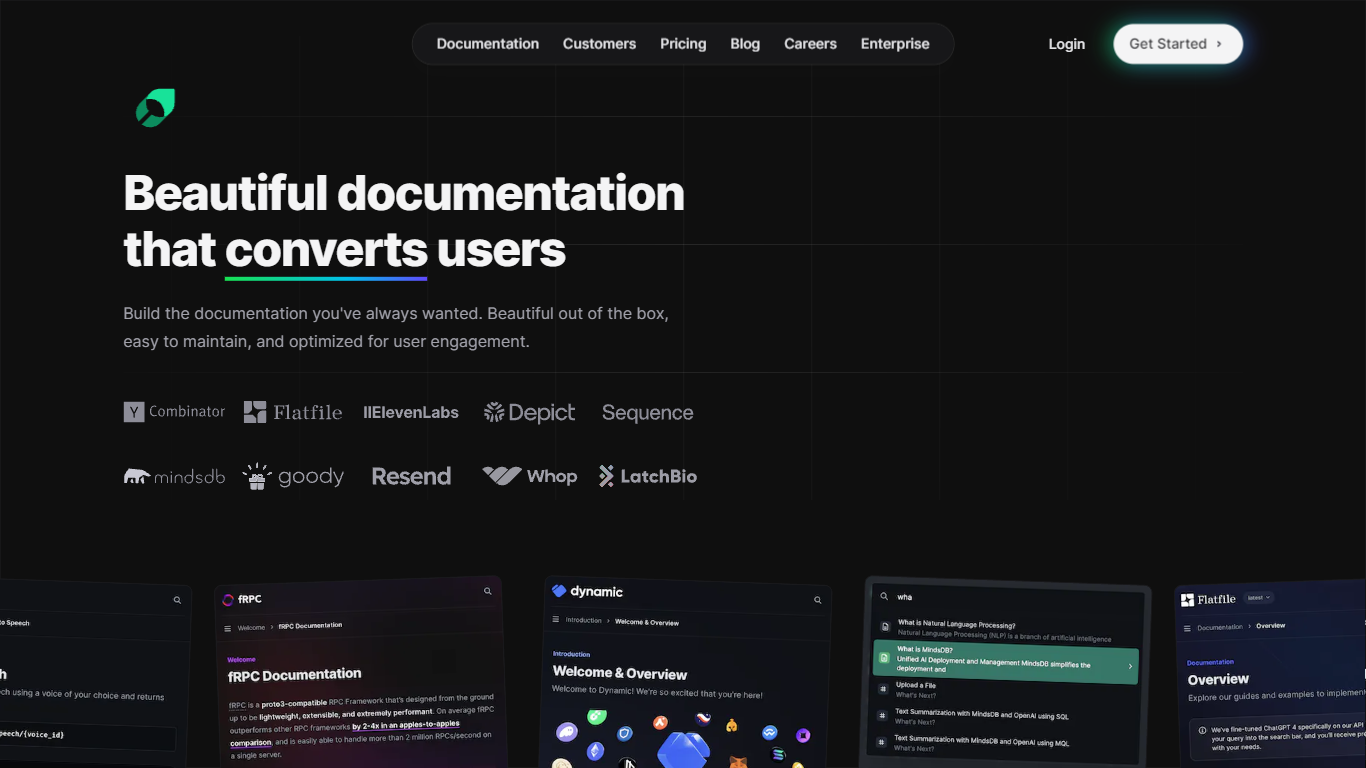Click the Whop logo
Screen dimensions: 1366x768
pos(530,476)
